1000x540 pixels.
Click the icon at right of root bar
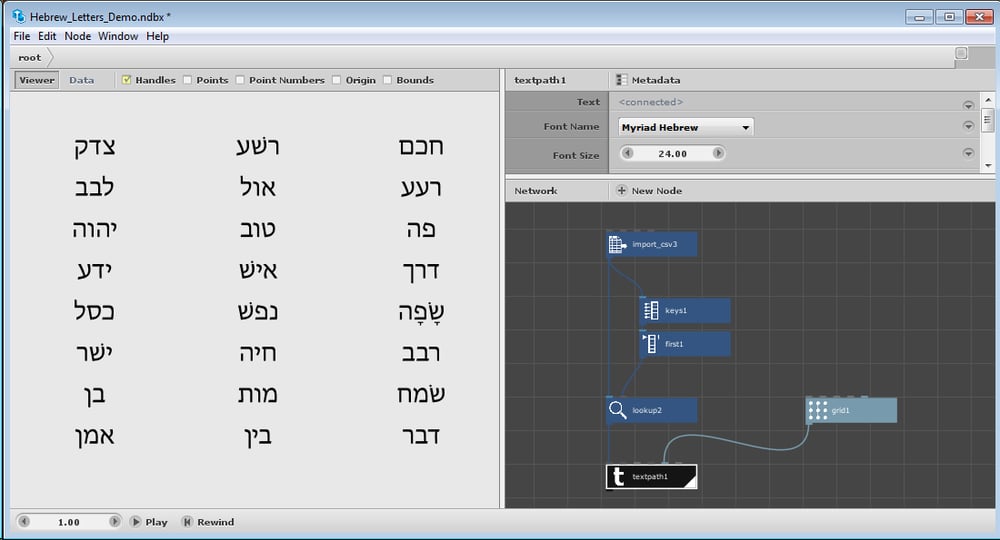(961, 54)
